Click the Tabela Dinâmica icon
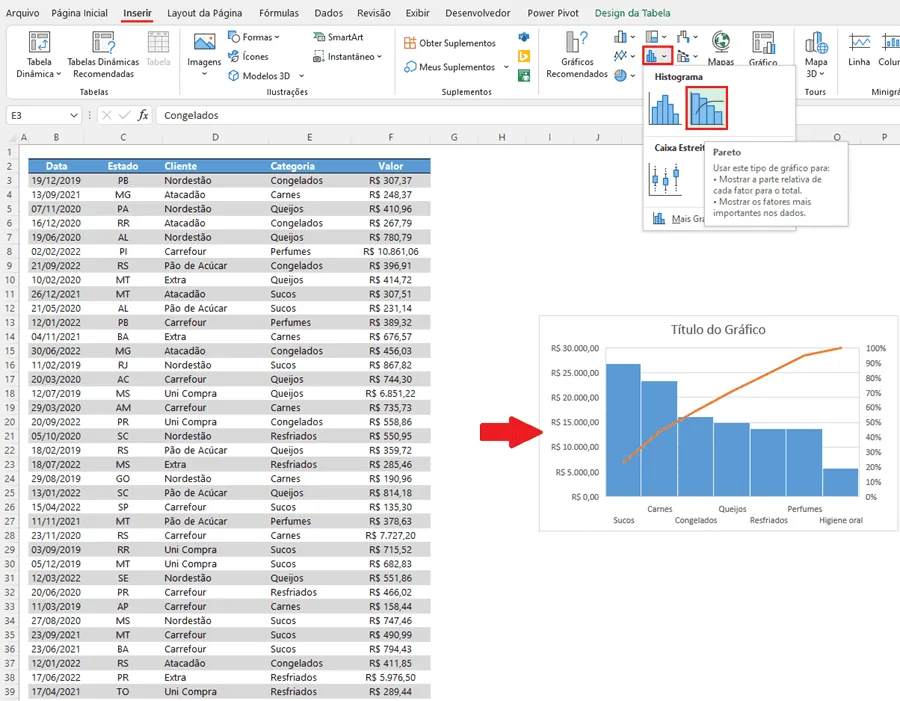The width and height of the screenshot is (900, 701). [x=38, y=55]
